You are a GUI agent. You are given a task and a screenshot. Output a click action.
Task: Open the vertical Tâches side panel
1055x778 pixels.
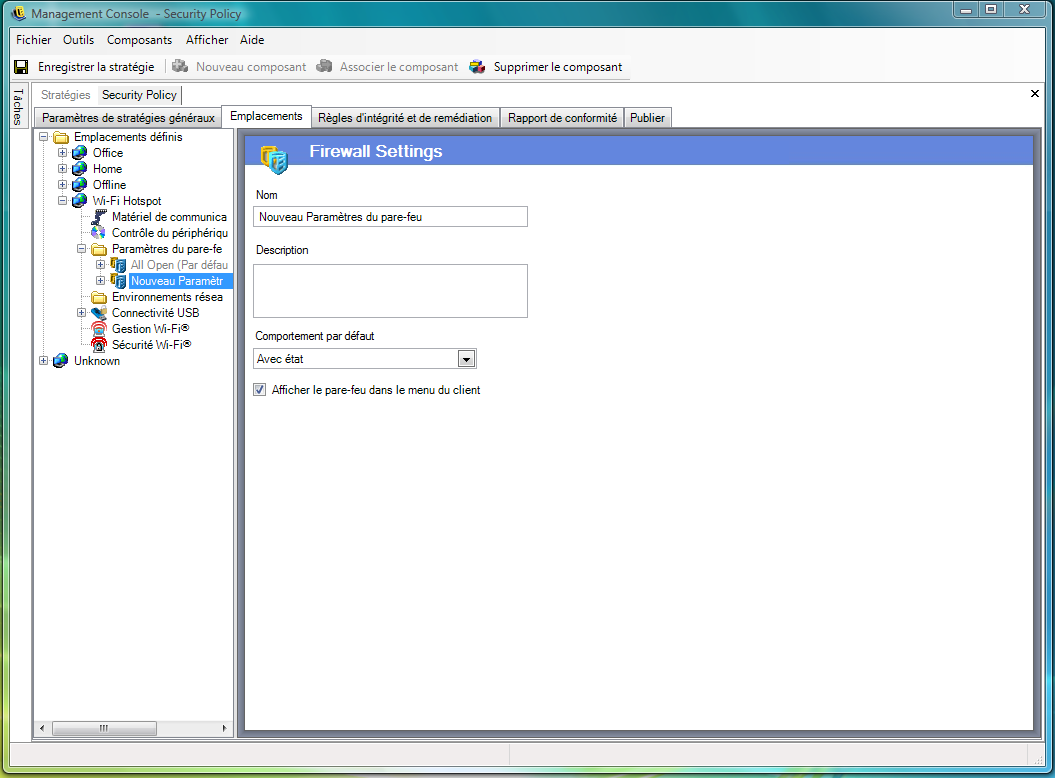pyautogui.click(x=17, y=107)
